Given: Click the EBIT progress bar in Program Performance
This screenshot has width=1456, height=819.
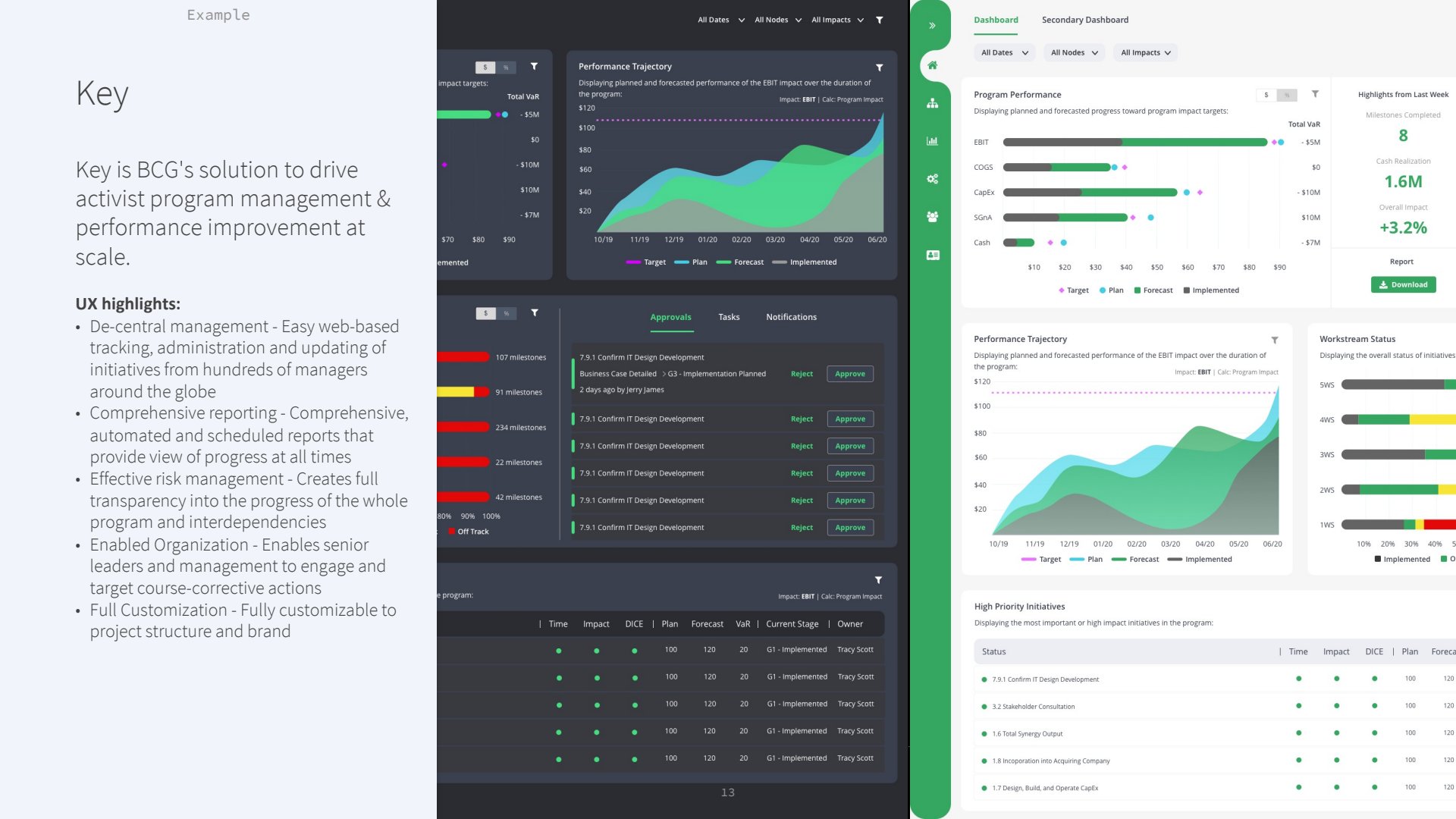Looking at the screenshot, I should tap(1134, 143).
